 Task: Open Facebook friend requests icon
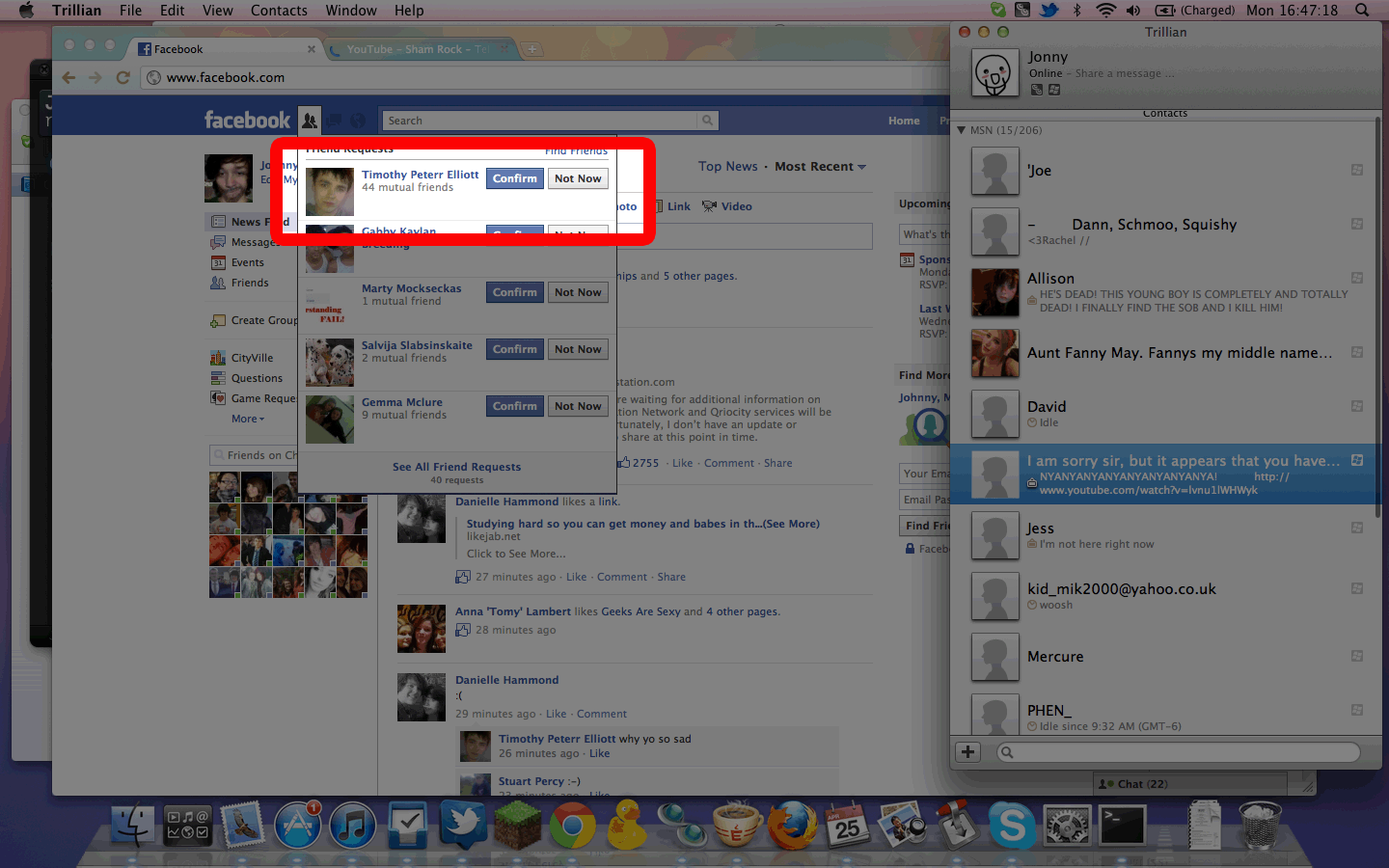[x=309, y=121]
